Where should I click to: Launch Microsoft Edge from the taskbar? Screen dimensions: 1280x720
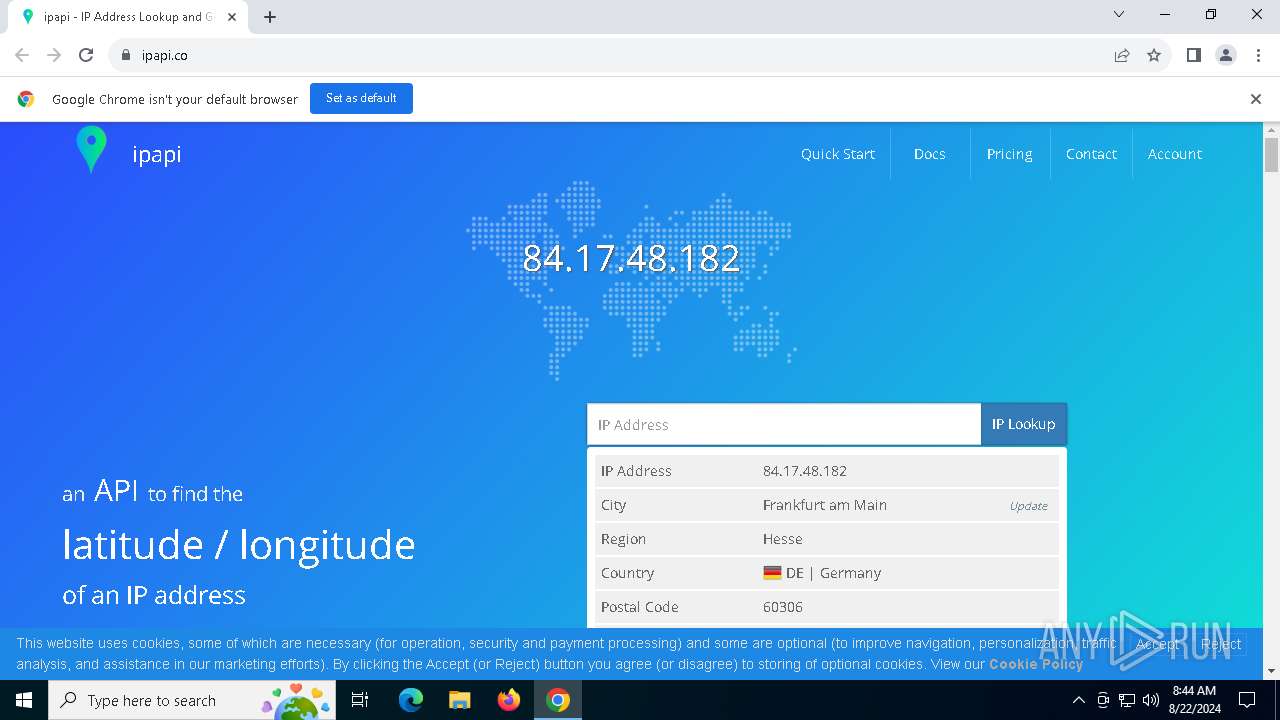point(411,700)
